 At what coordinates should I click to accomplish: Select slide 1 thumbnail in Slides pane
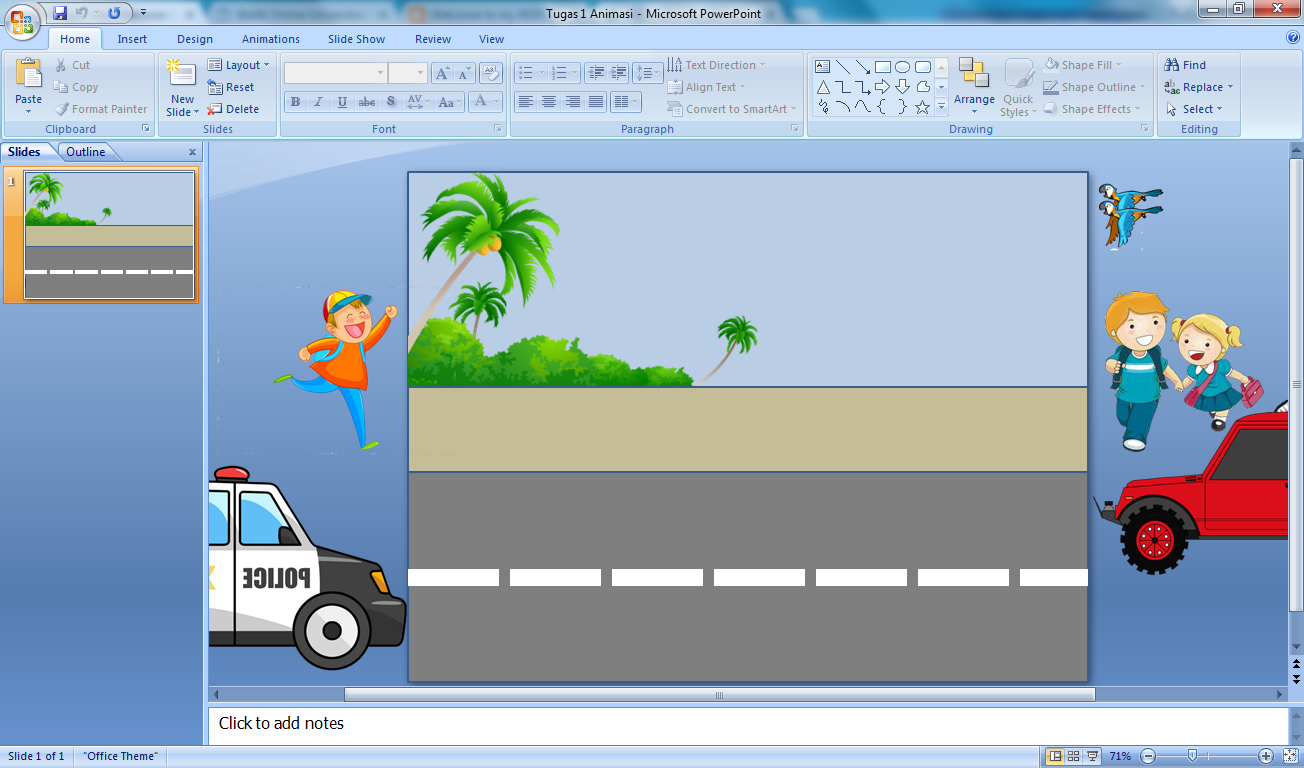click(x=109, y=236)
